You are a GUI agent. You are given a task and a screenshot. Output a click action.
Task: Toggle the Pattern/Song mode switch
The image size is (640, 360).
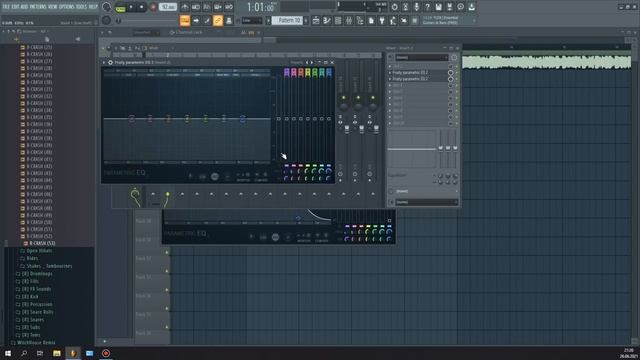coord(120,7)
